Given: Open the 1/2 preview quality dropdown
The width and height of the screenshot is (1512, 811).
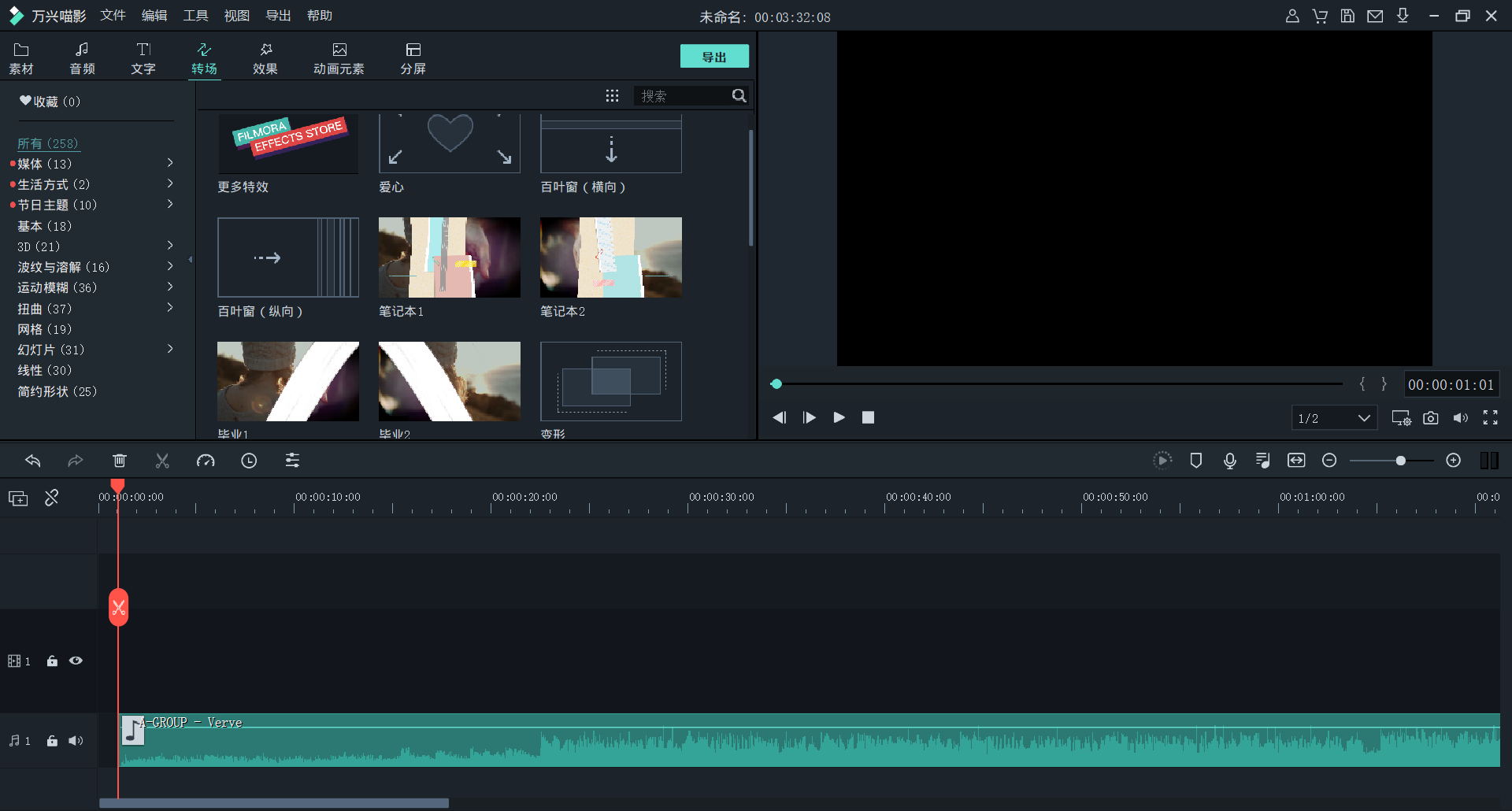Looking at the screenshot, I should (1334, 418).
